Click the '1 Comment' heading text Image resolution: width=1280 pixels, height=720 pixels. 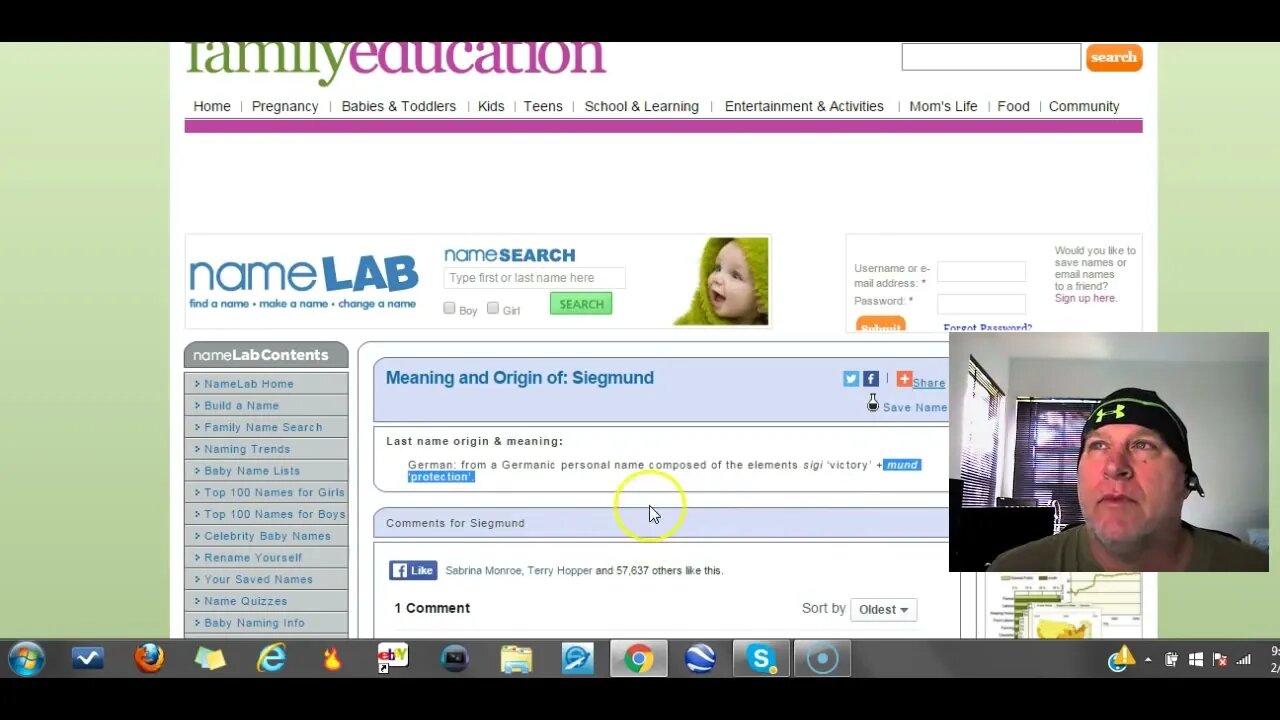pyautogui.click(x=432, y=608)
